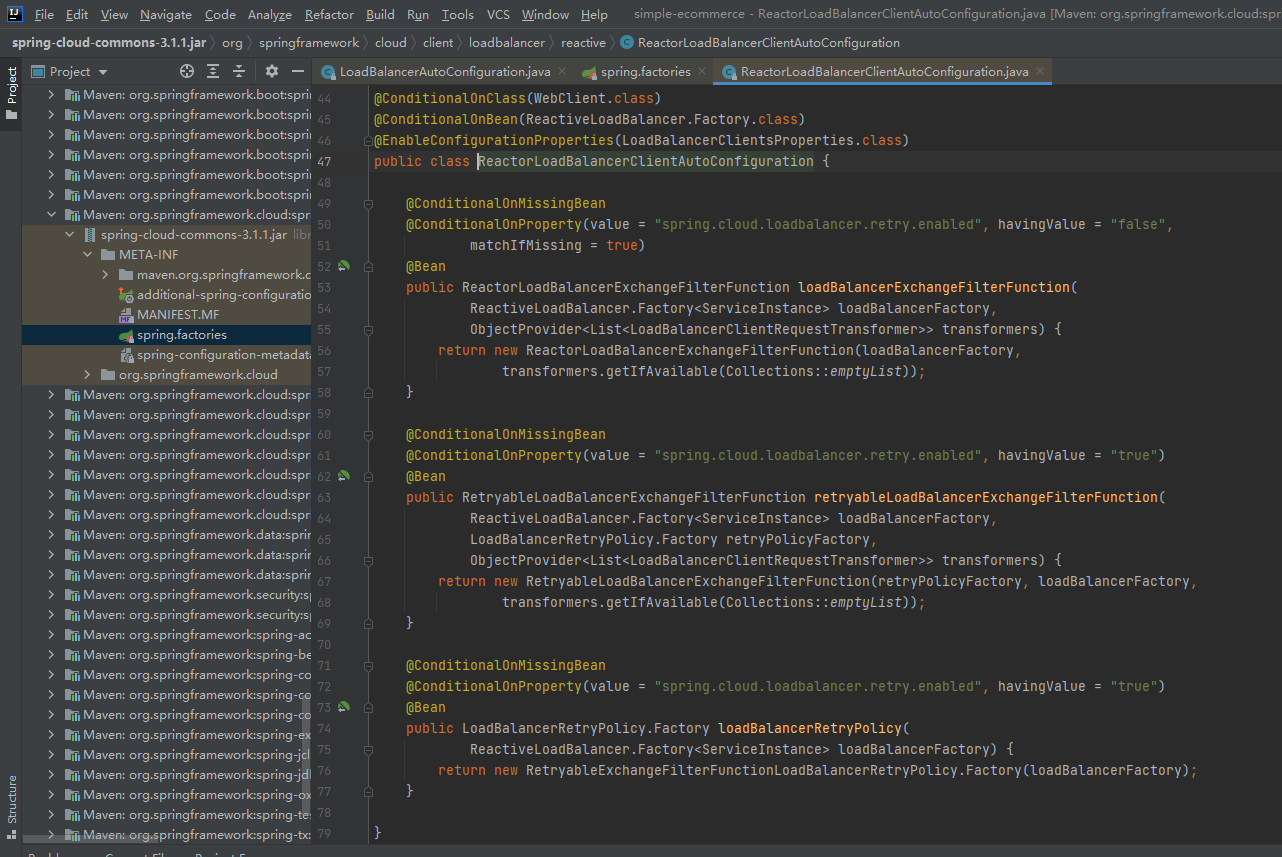Collapse the expanded Maven org.springframework.cloud library node

tap(53, 215)
